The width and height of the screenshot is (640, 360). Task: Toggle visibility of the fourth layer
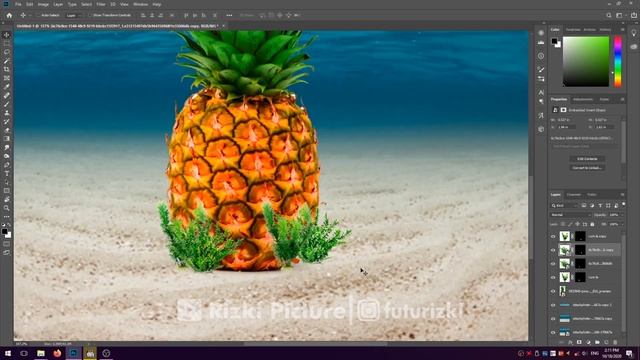(553, 278)
